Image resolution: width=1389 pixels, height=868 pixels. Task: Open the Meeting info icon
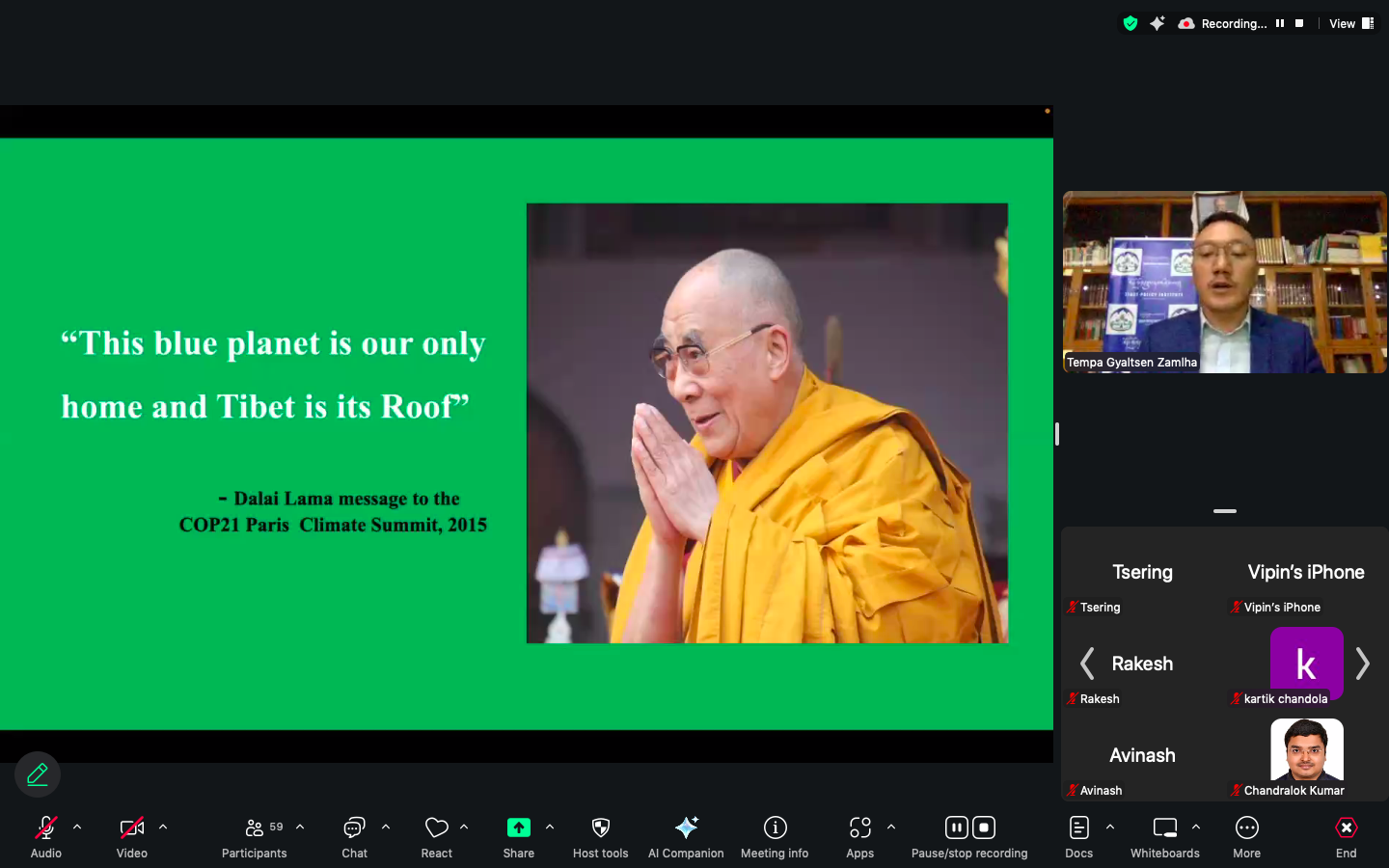click(775, 828)
